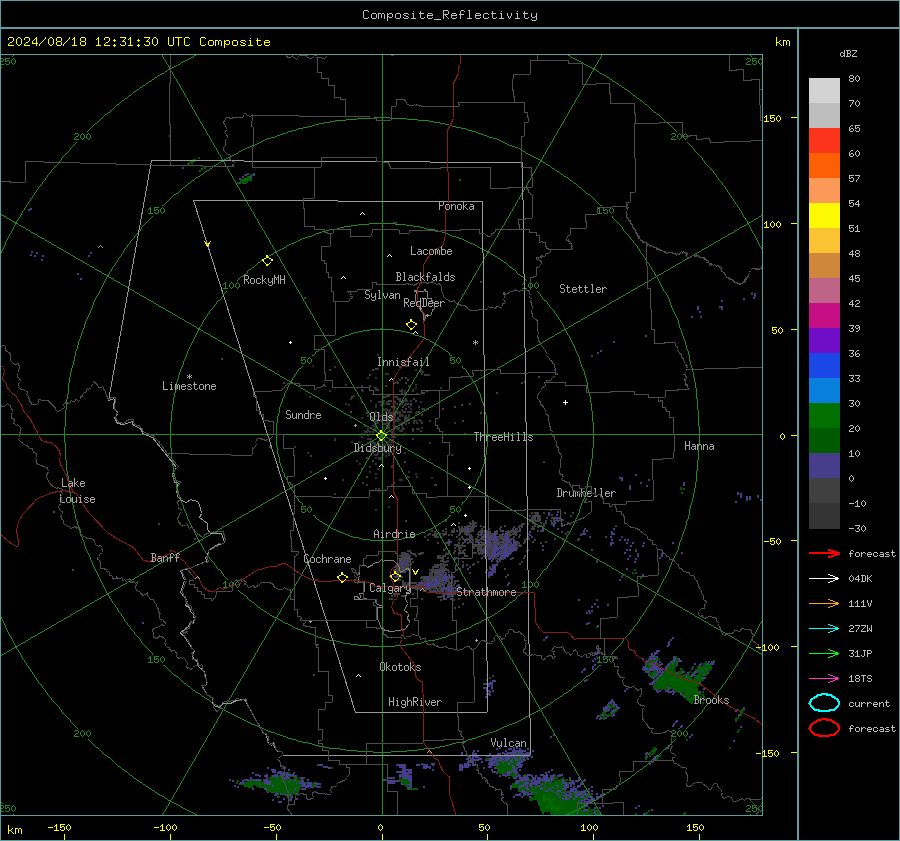Click the white plus marker west of Hanna
This screenshot has width=900, height=841.
(x=565, y=402)
